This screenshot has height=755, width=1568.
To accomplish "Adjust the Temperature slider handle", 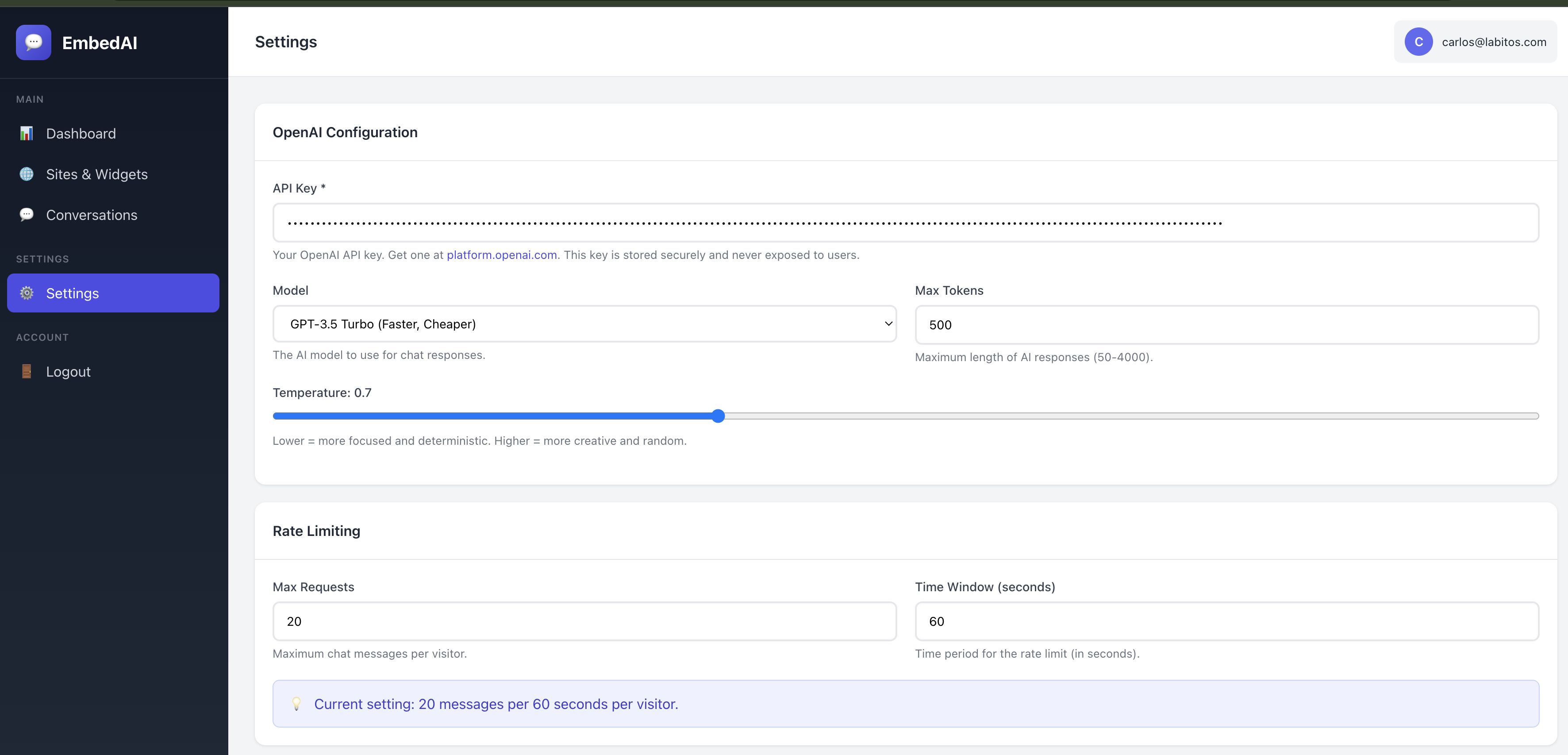I will tap(718, 416).
